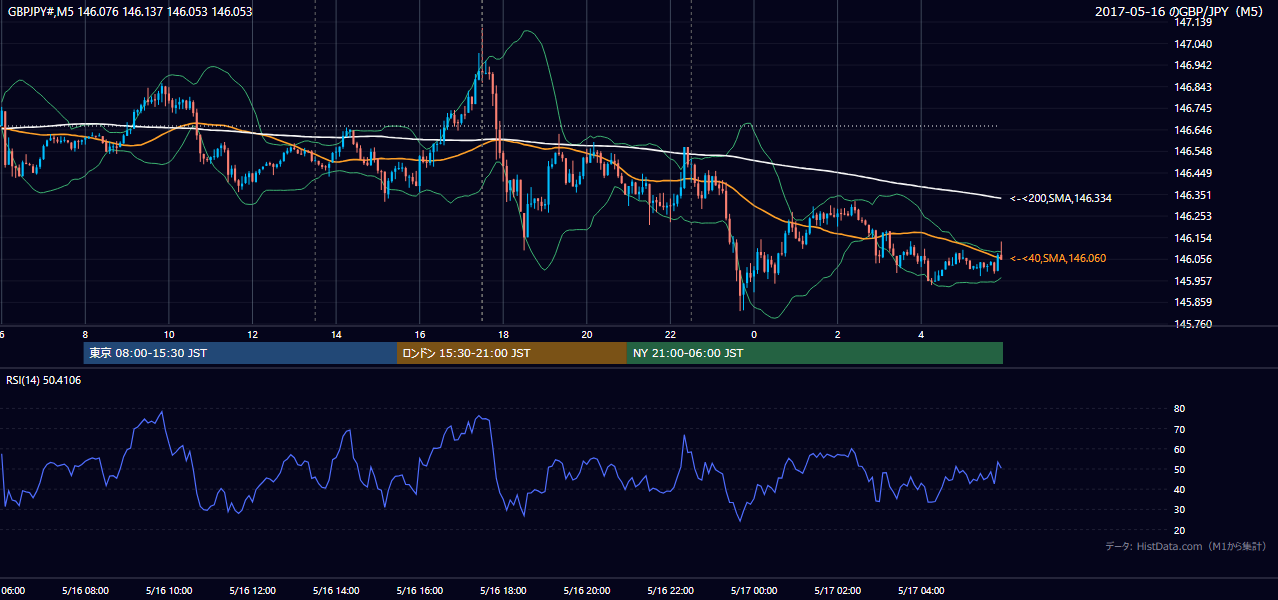Click the price axis value 146.154
Image resolution: width=1278 pixels, height=600 pixels.
click(x=1193, y=238)
